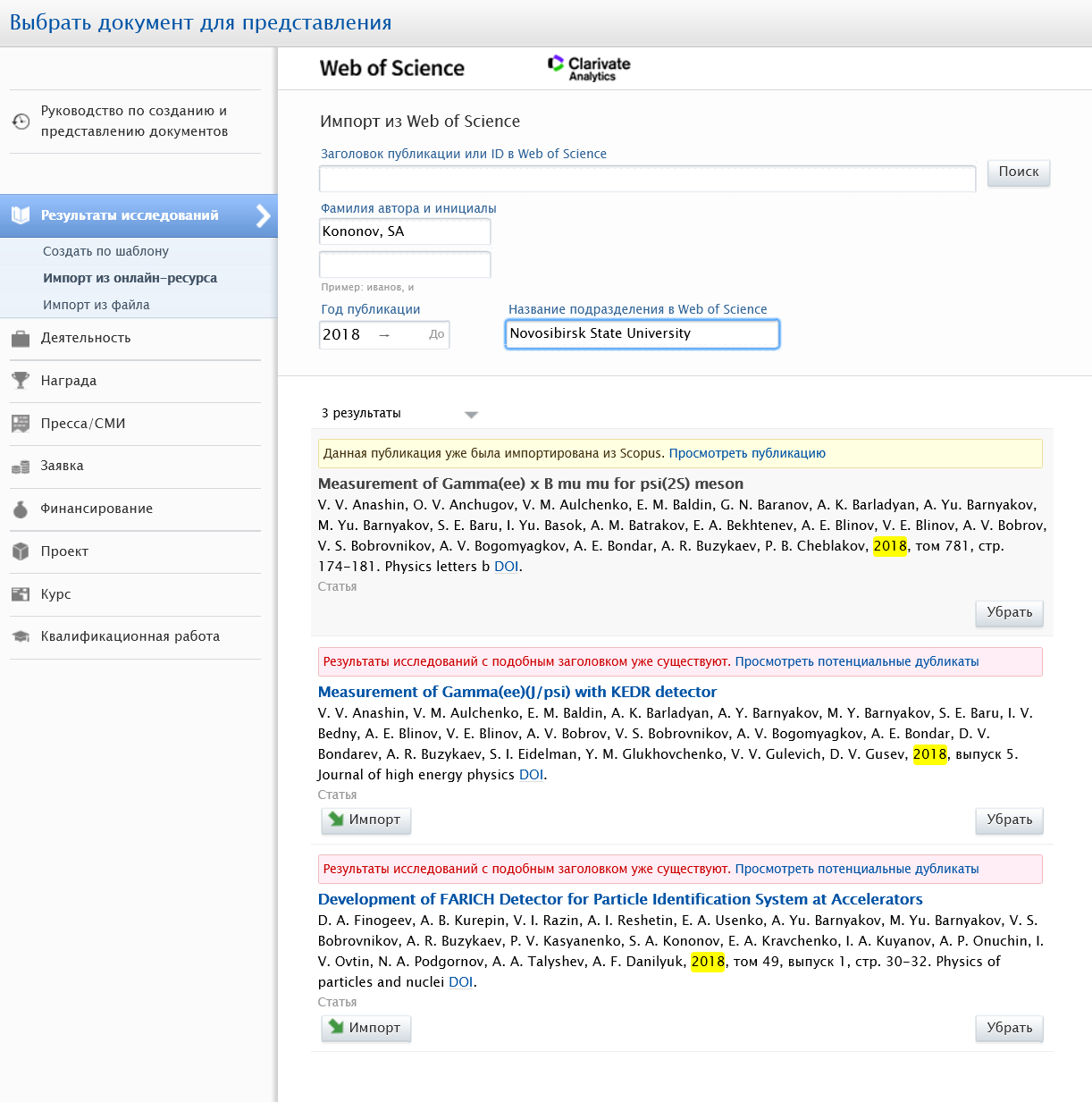Click the briefcase icon for Деятельность
The width and height of the screenshot is (1092, 1102).
coord(21,338)
